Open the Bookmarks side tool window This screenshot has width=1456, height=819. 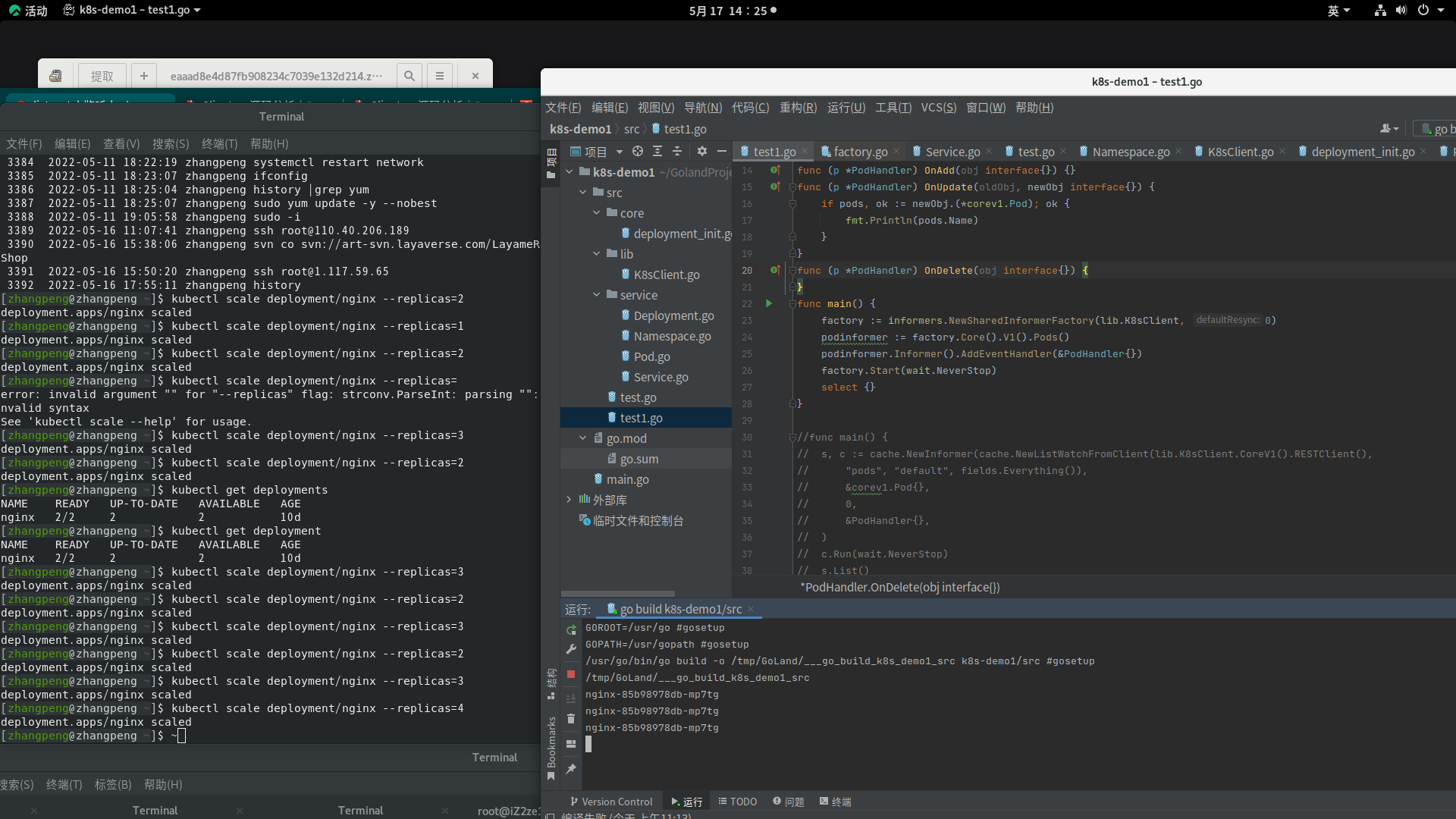551,748
